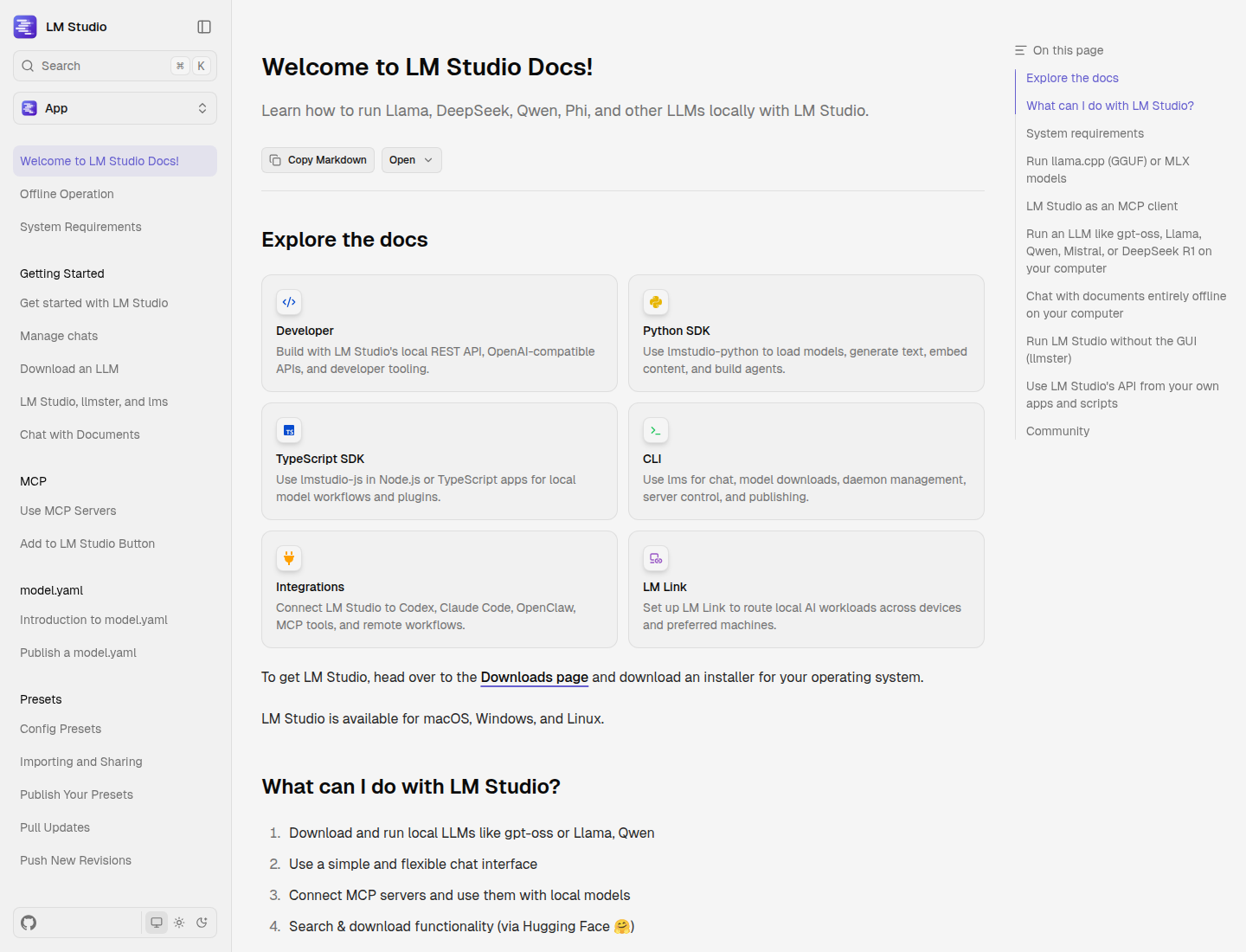Viewport: 1246px width, 952px height.
Task: Jump to Use LM Studio's API section
Action: pos(1122,395)
